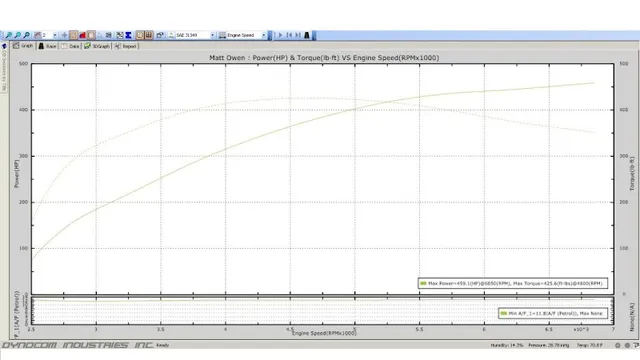This screenshot has height=360, width=640.
Task: Open the Report tab
Action: (126, 47)
